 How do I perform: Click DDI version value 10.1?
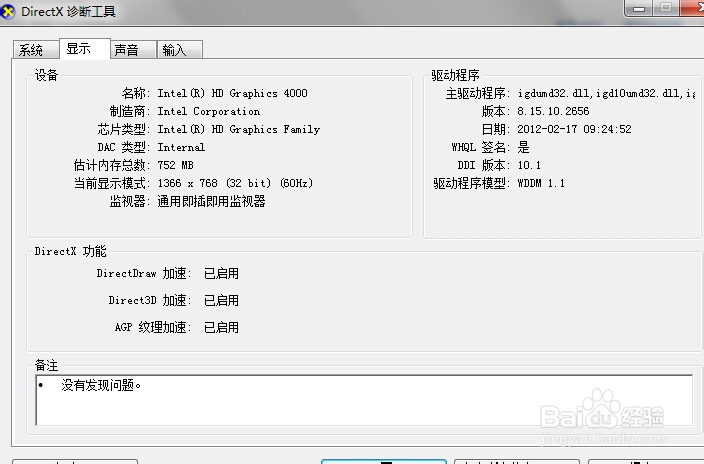[529, 165]
